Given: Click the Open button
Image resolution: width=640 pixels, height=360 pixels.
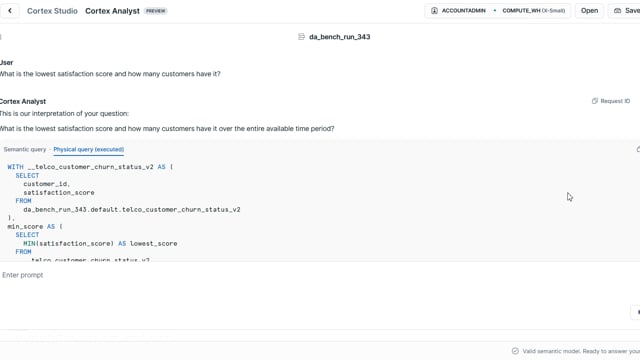Looking at the screenshot, I should 589,11.
